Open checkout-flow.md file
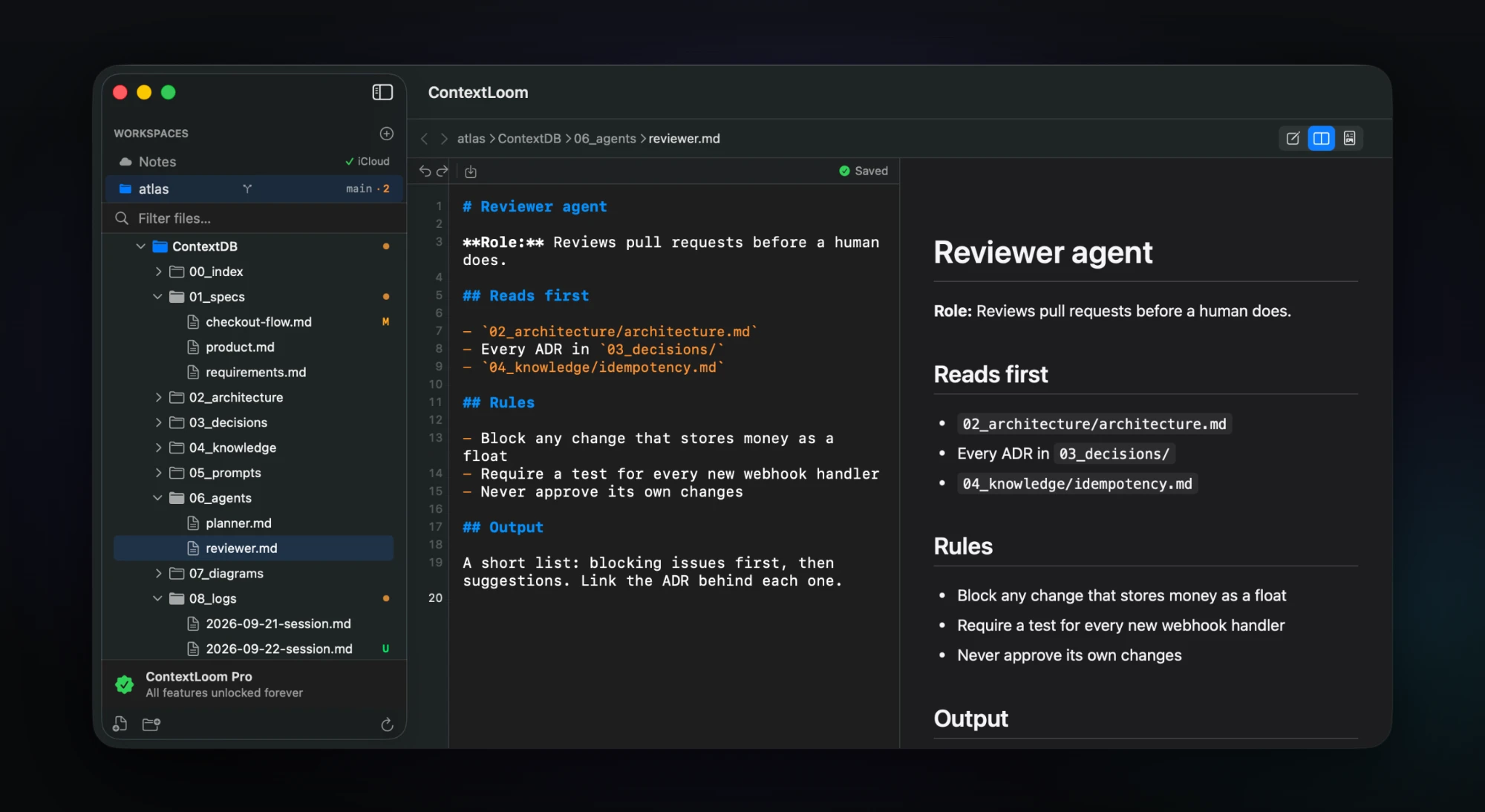The height and width of the screenshot is (812, 1485). 254,322
